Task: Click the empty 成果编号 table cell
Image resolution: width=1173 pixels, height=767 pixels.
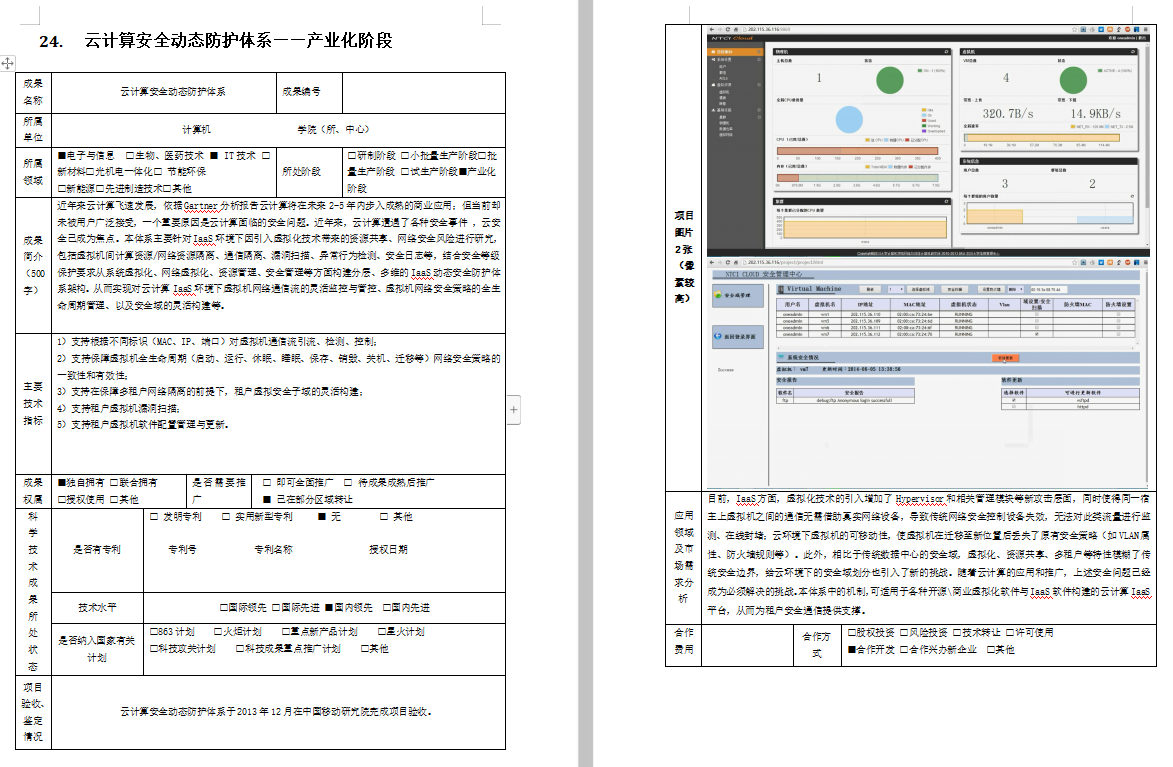Action: point(423,93)
